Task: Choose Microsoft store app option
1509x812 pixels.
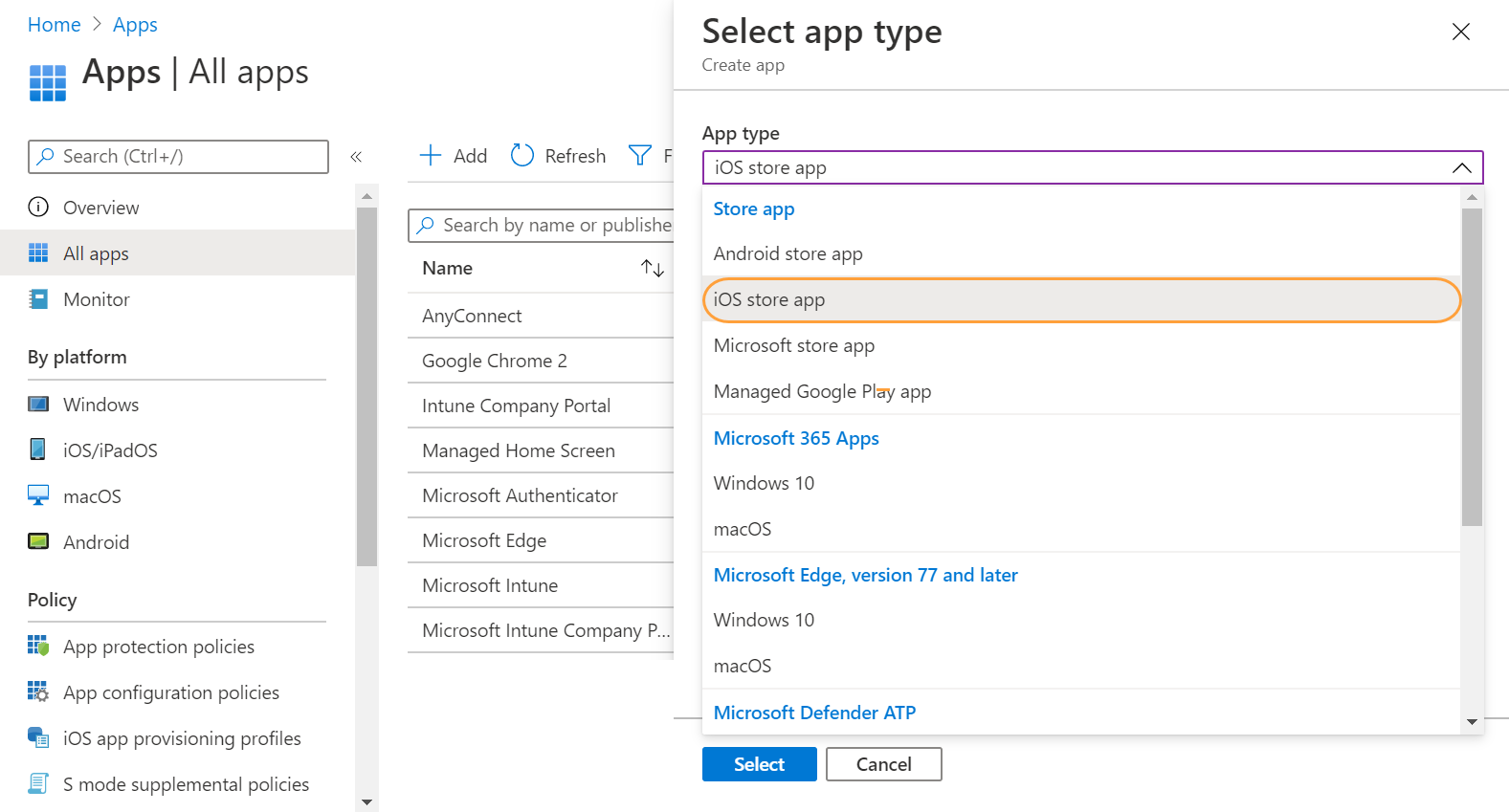Action: pyautogui.click(x=1081, y=345)
